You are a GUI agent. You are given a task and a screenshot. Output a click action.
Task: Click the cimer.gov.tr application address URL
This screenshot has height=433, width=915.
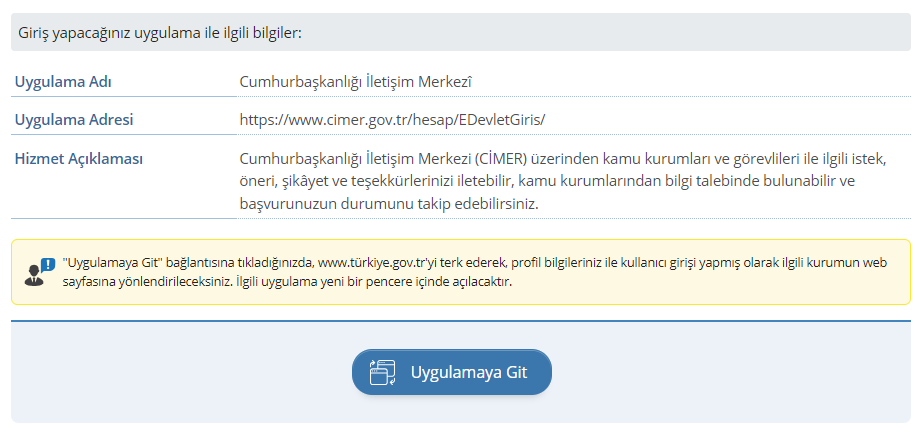(392, 120)
